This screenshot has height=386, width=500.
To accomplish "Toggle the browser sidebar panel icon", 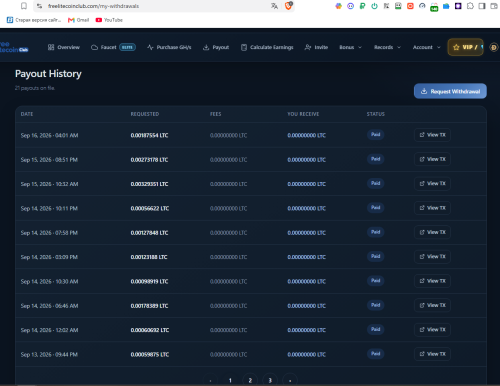I will (482, 6).
